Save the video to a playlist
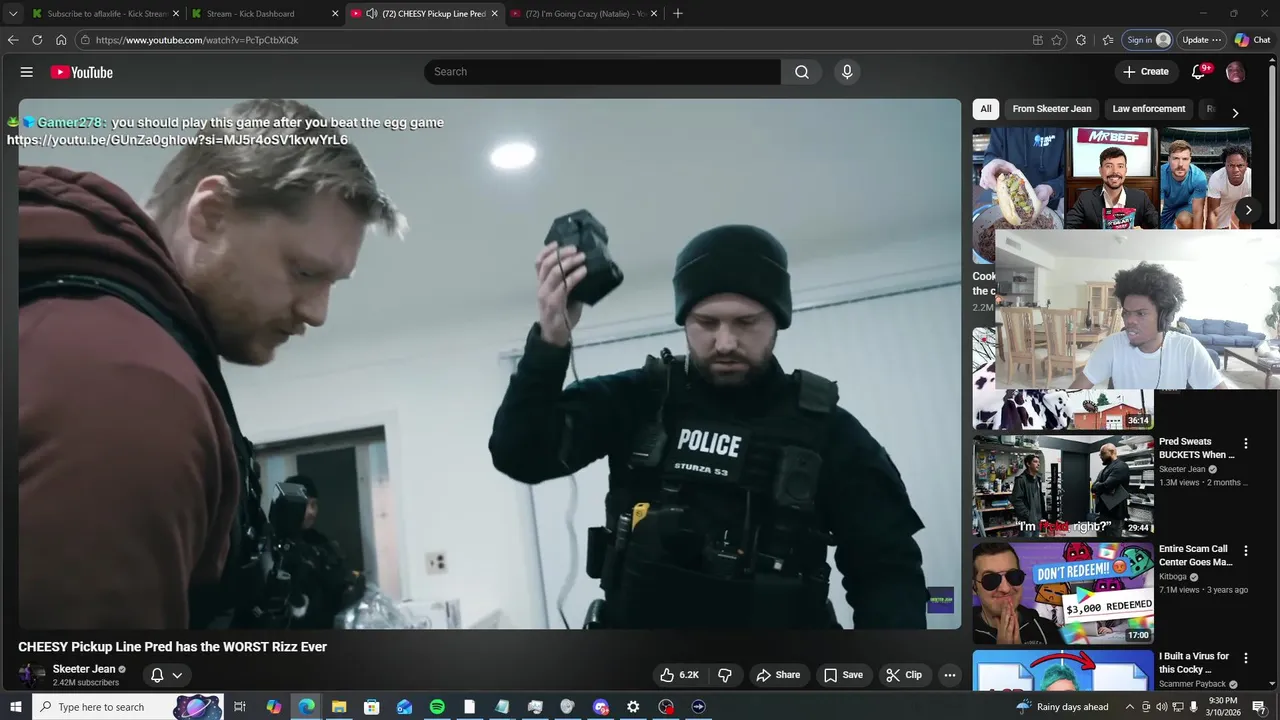The height and width of the screenshot is (720, 1280). pos(843,675)
